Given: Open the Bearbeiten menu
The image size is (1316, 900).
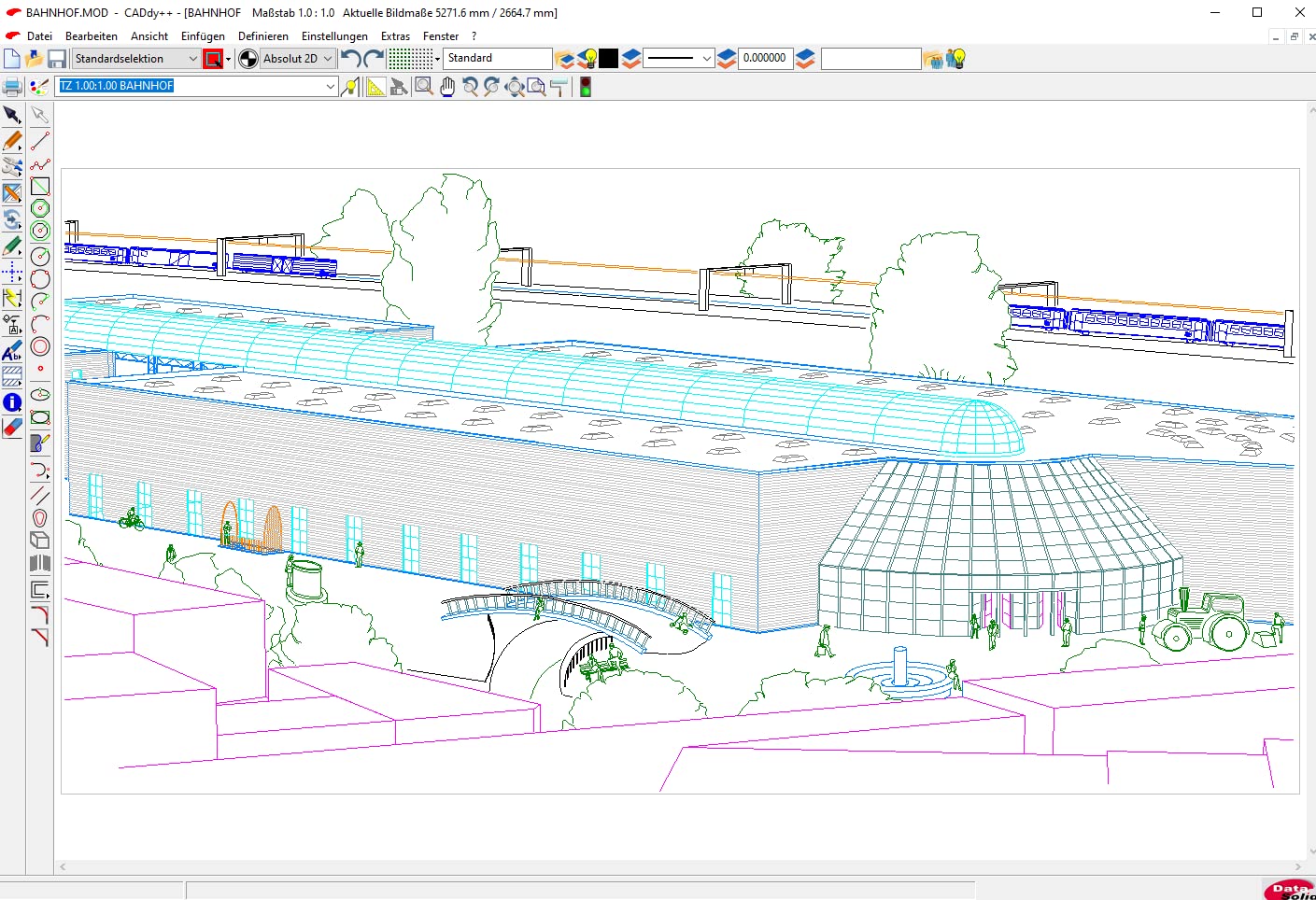Looking at the screenshot, I should [x=92, y=36].
